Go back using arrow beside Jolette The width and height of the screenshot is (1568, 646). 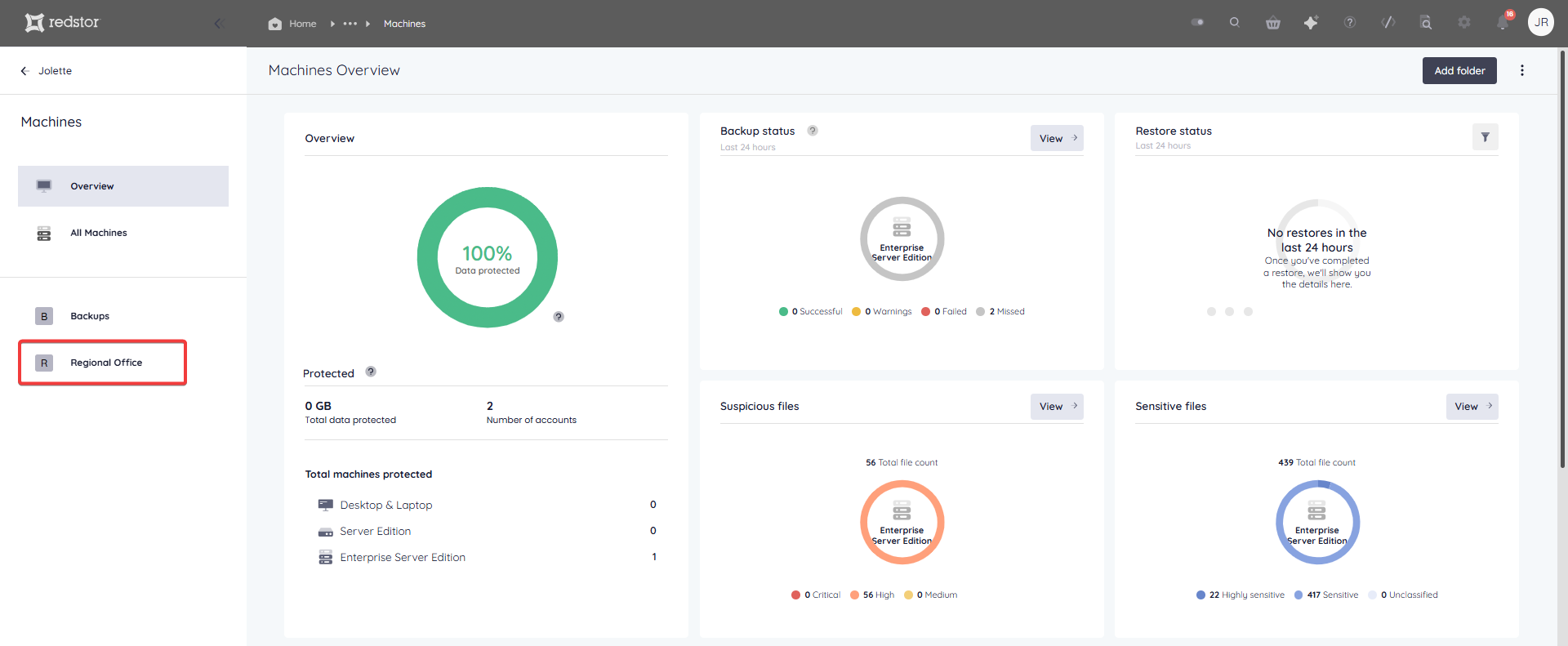pyautogui.click(x=24, y=71)
